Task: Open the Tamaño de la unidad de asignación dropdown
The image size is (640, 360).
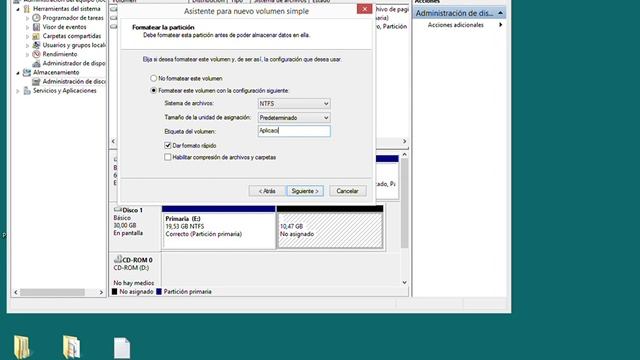Action: pos(294,118)
